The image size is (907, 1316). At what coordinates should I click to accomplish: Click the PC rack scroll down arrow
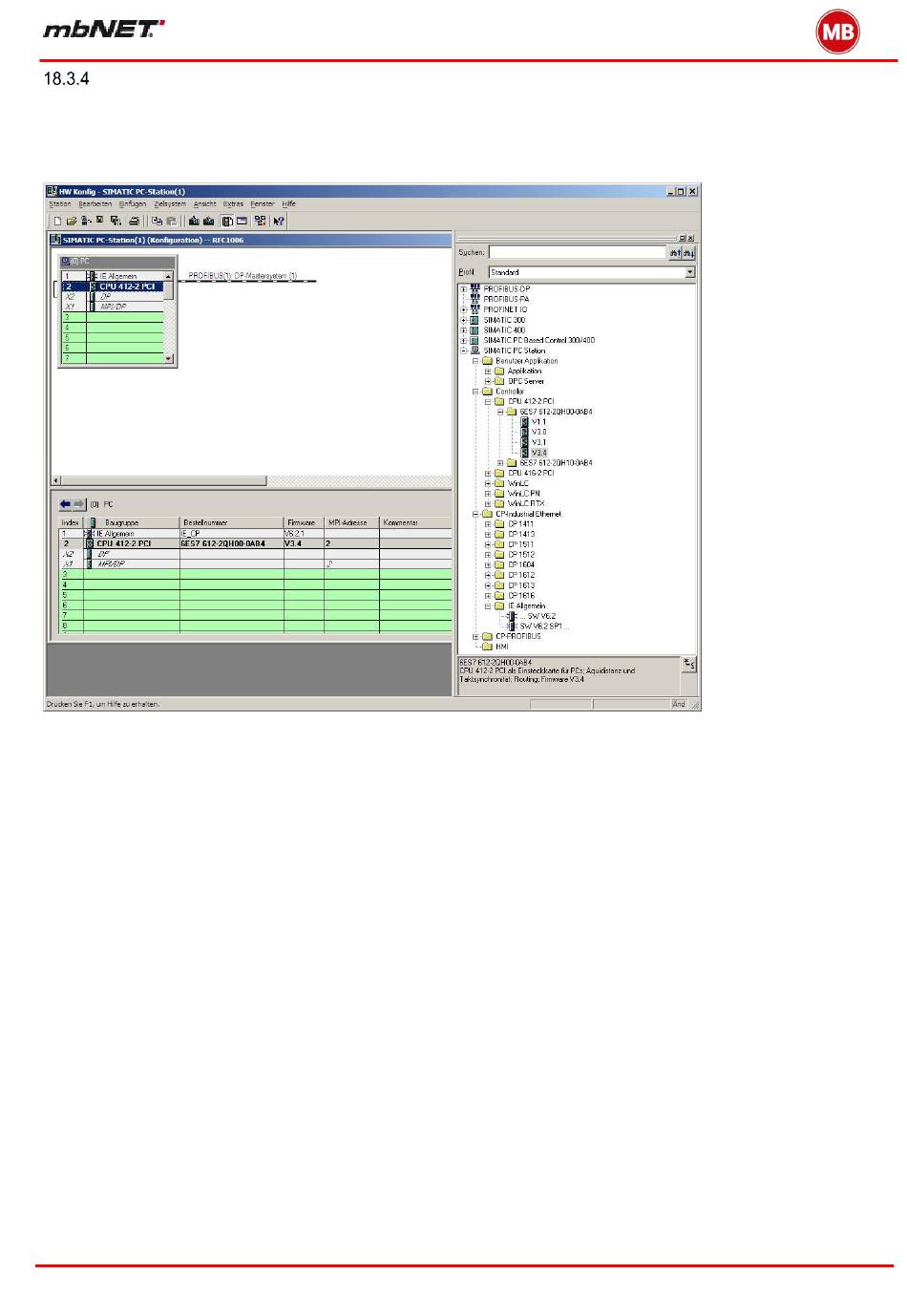tap(169, 359)
